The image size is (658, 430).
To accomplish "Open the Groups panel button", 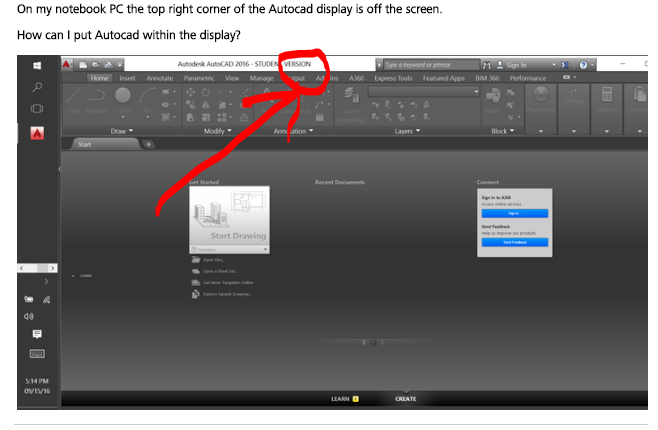I will tap(574, 97).
